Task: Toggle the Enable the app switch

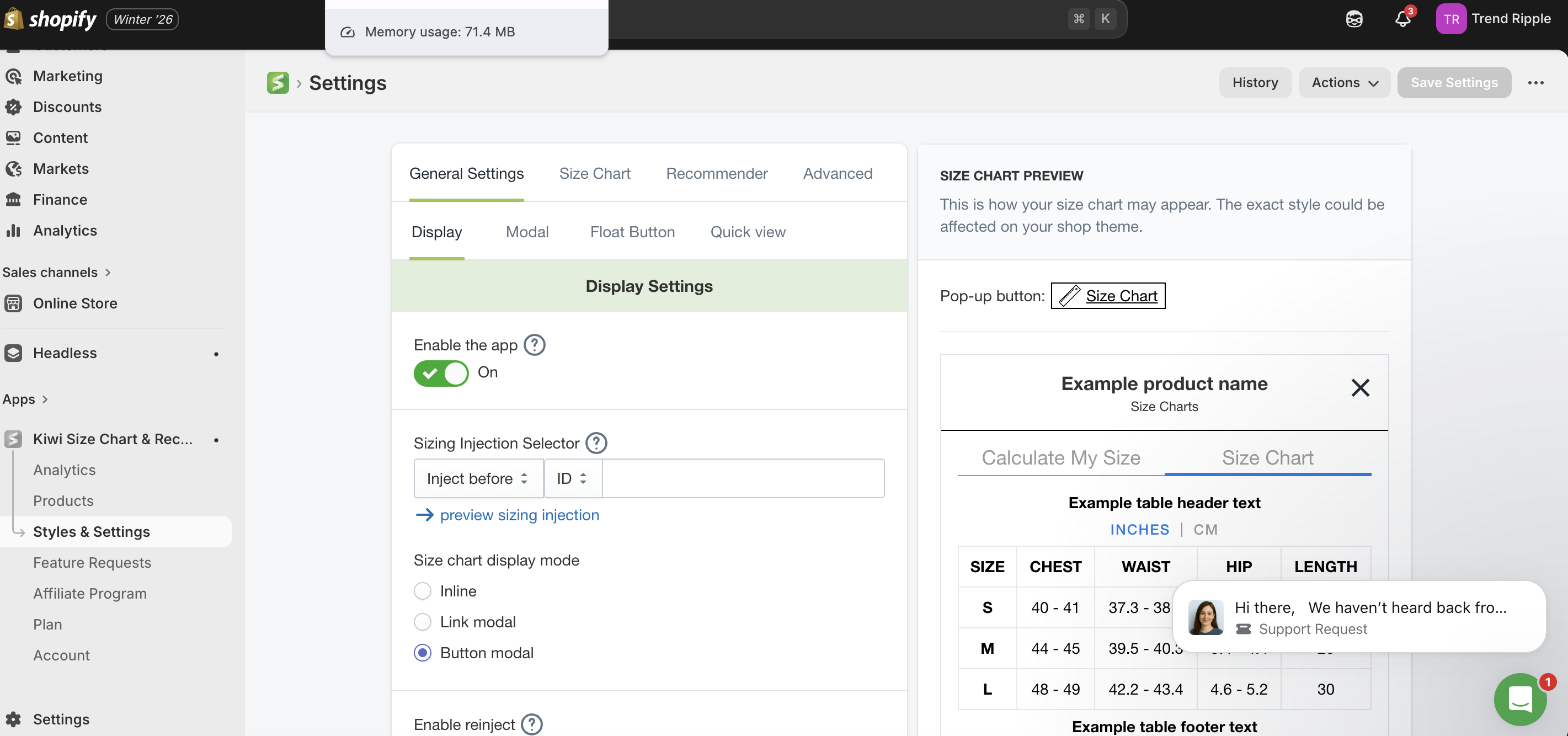Action: 441,373
